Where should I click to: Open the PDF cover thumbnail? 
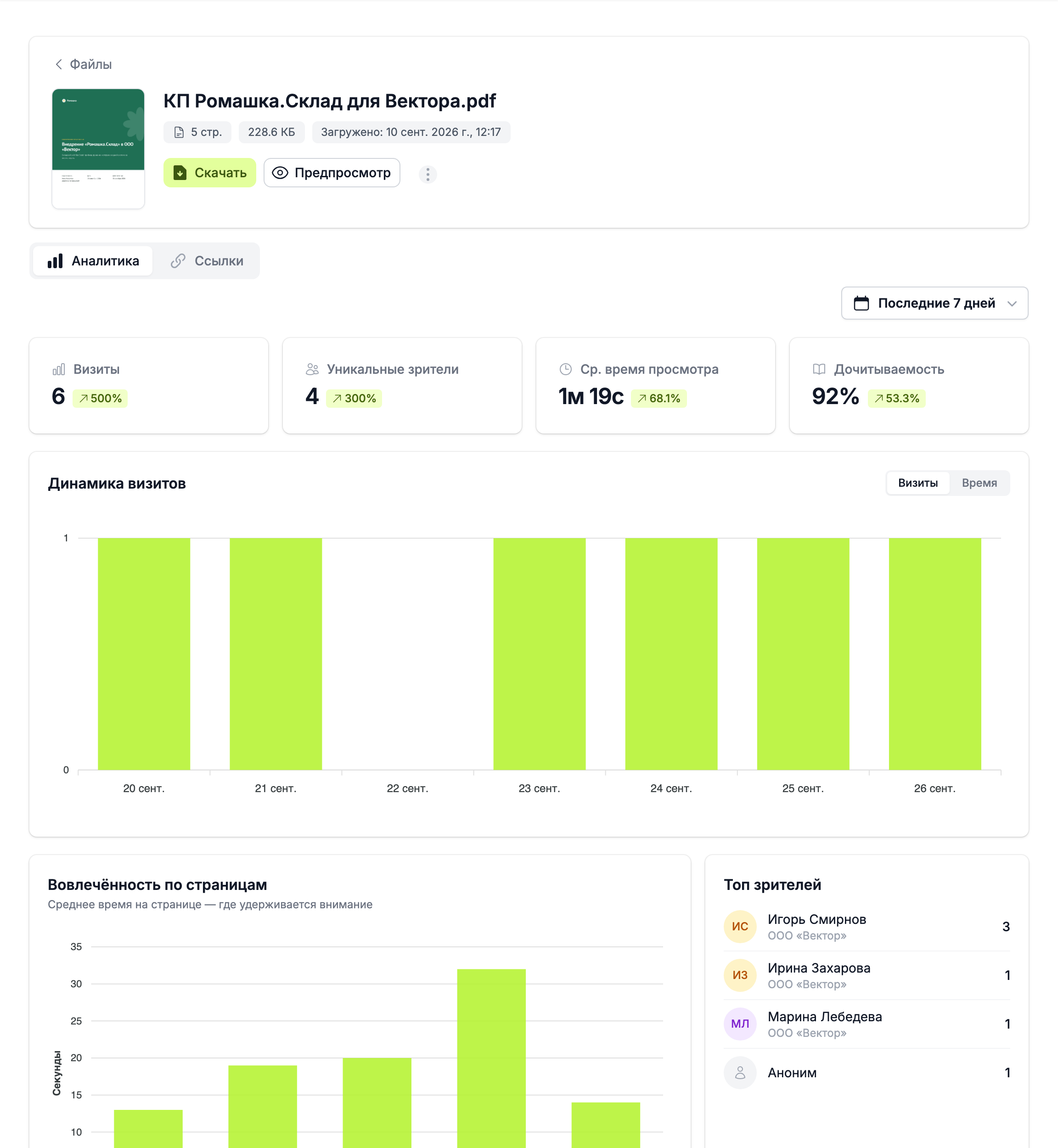click(x=98, y=148)
